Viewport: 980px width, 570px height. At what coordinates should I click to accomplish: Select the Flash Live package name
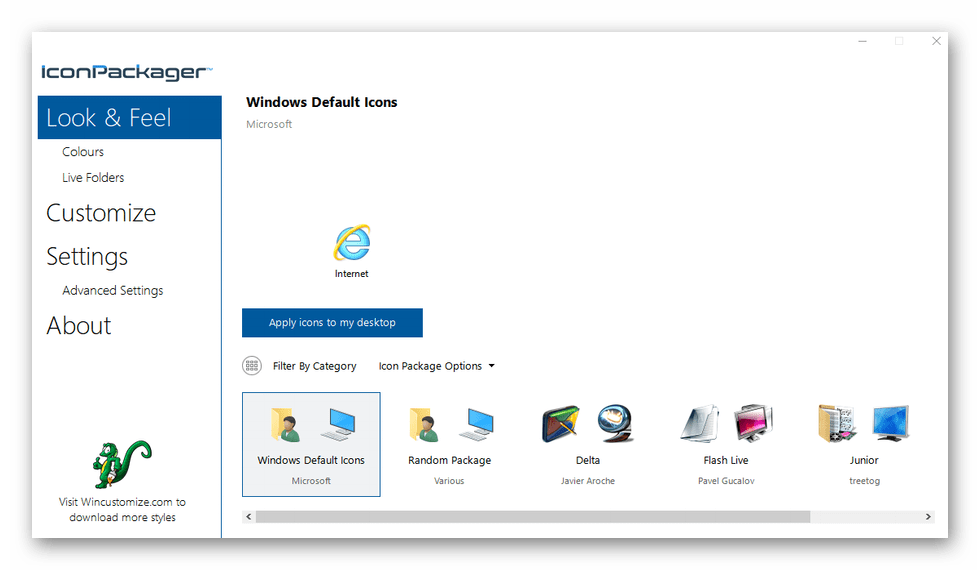tap(726, 461)
